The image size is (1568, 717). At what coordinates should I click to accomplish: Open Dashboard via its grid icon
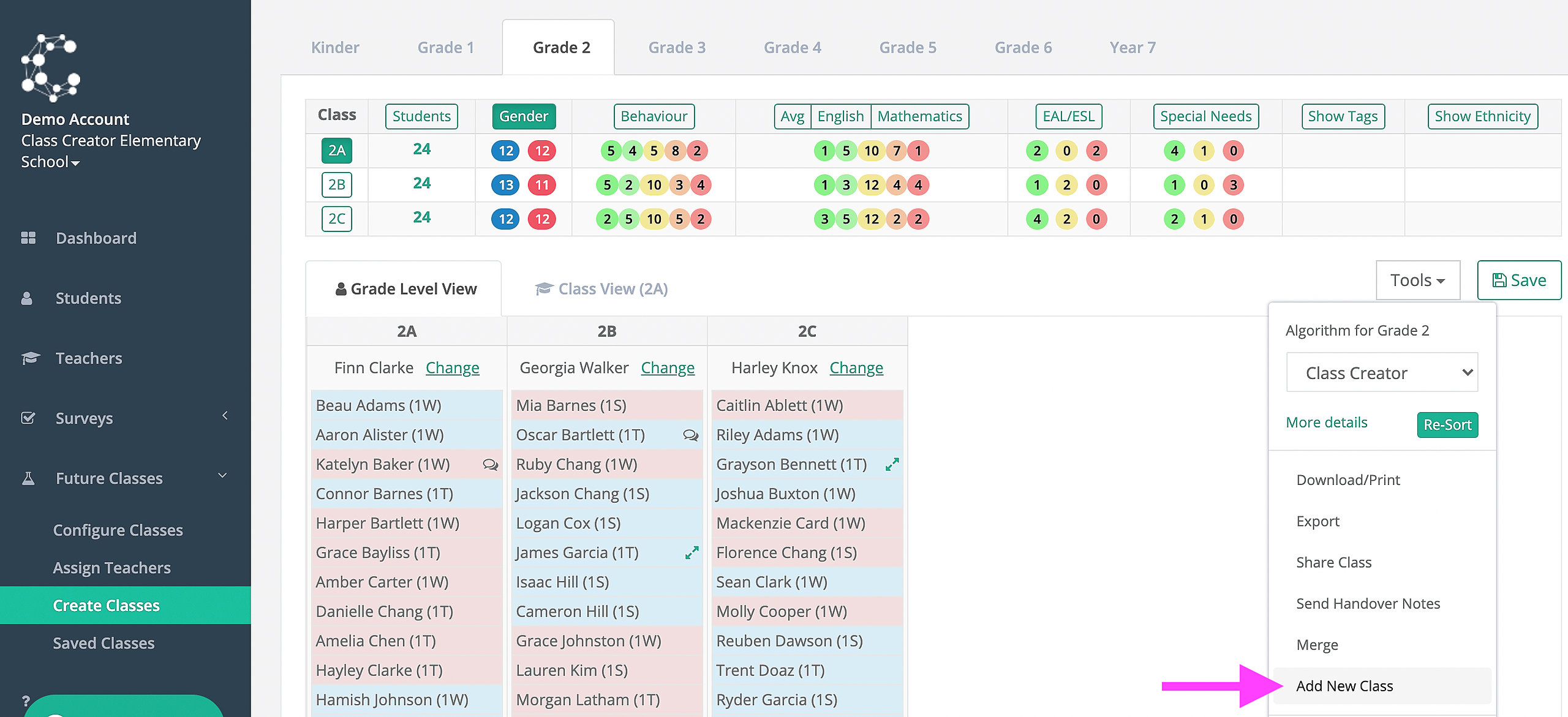coord(28,238)
